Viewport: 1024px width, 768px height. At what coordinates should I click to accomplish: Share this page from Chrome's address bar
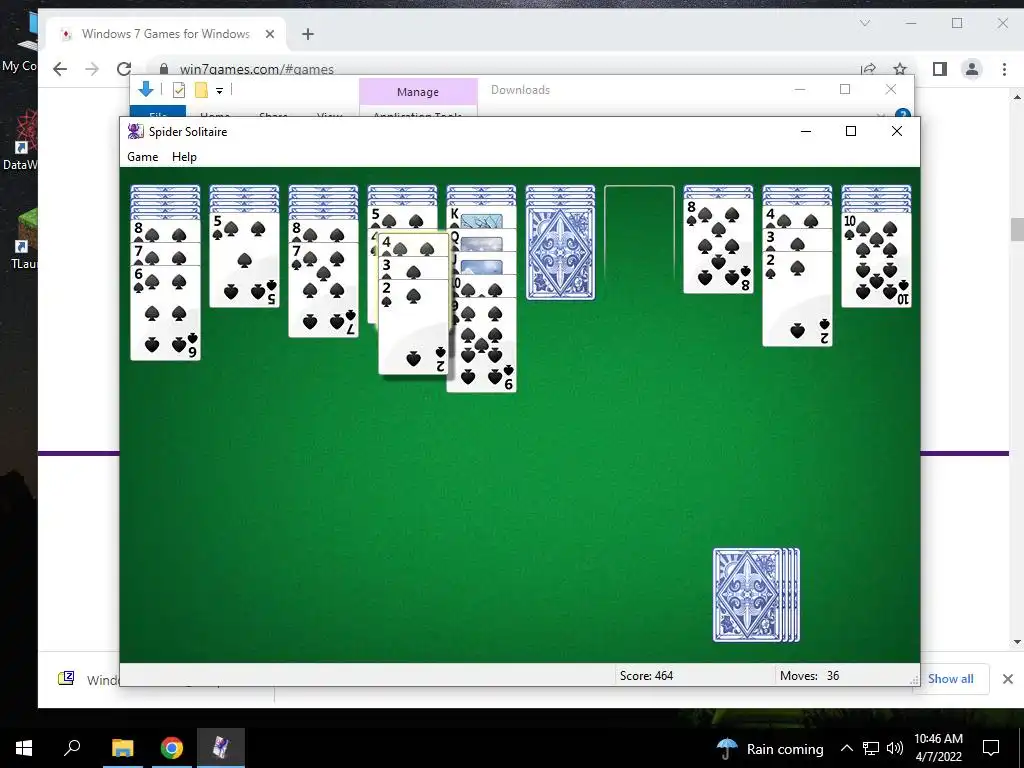(868, 69)
